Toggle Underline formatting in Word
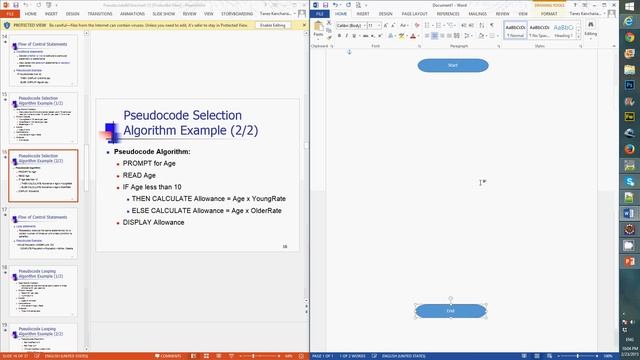Viewport: 640px width, 360px height. tap(353, 36)
